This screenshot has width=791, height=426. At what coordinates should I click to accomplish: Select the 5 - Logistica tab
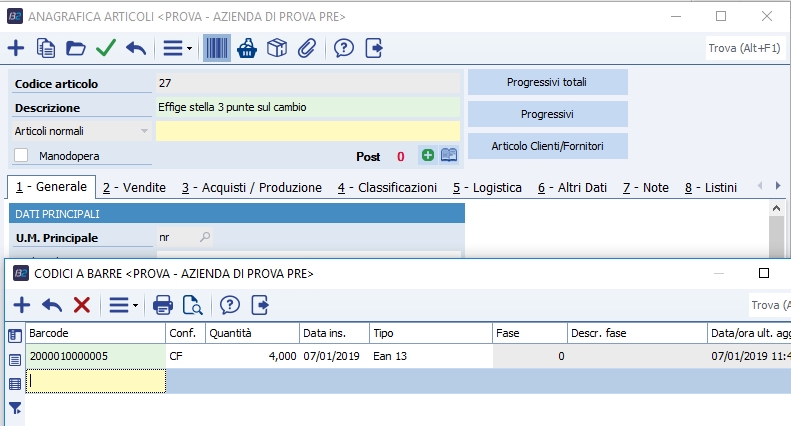coord(487,188)
